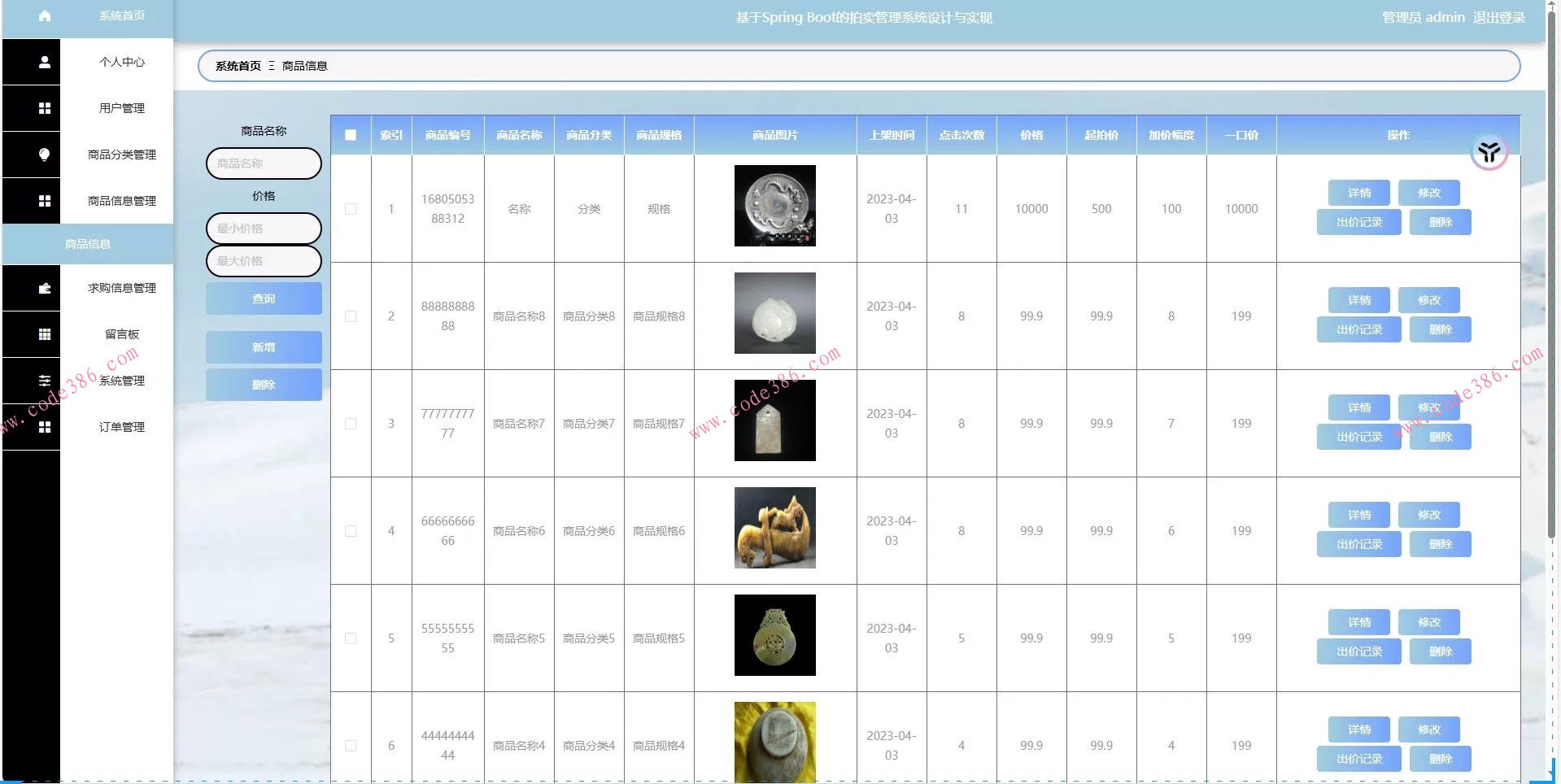This screenshot has width=1561, height=784.
Task: Expand the 订单管理 sidebar menu
Action: point(121,427)
